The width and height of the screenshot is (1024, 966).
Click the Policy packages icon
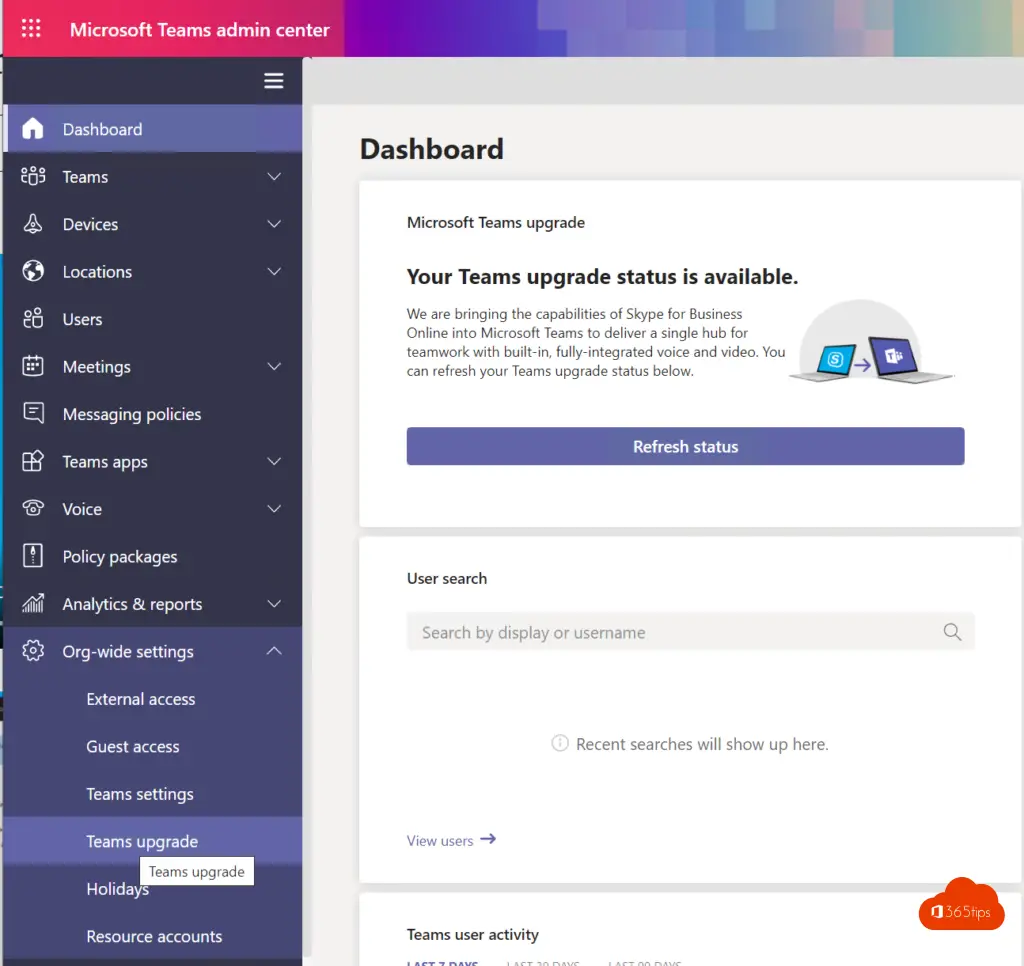click(x=33, y=556)
